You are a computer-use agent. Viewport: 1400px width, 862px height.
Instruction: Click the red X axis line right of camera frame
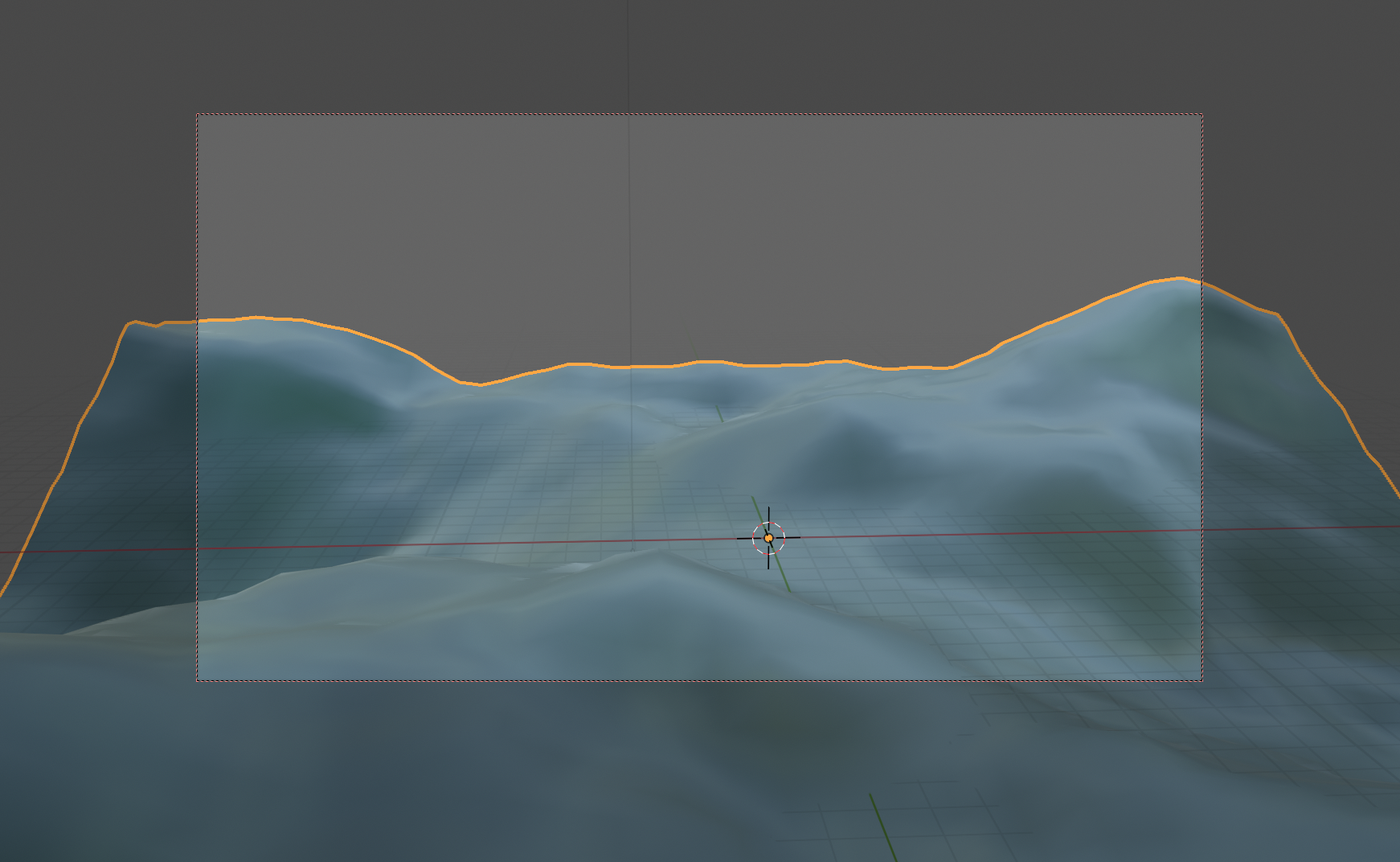click(x=1302, y=528)
